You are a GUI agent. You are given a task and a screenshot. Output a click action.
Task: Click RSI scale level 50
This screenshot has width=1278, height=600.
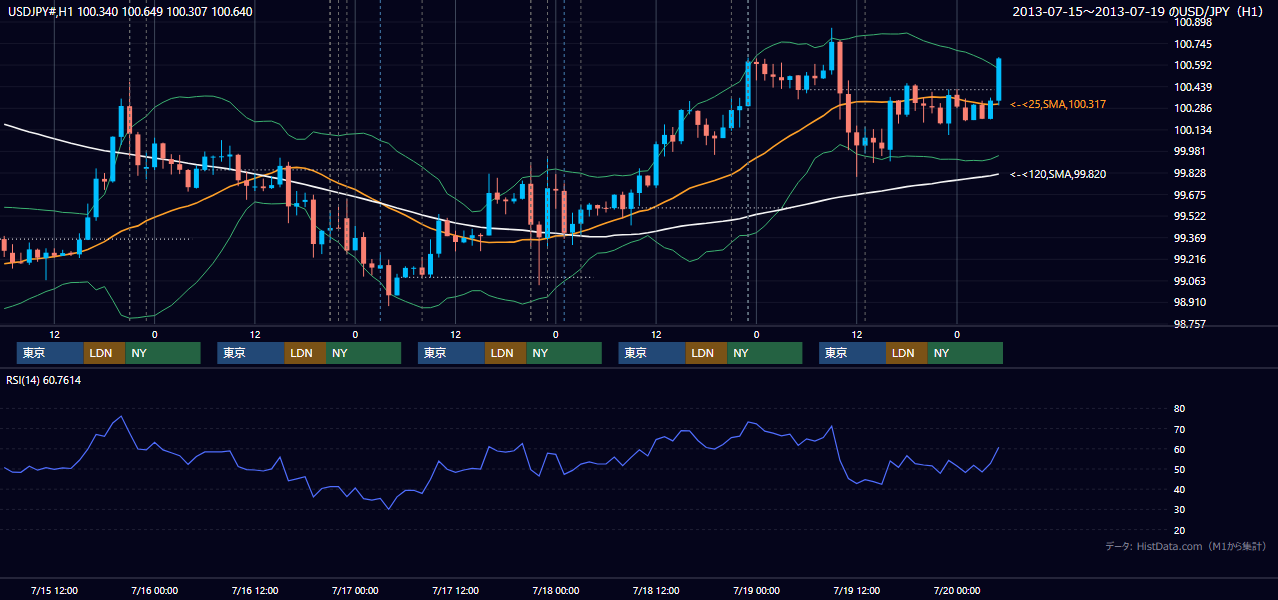tap(1180, 469)
